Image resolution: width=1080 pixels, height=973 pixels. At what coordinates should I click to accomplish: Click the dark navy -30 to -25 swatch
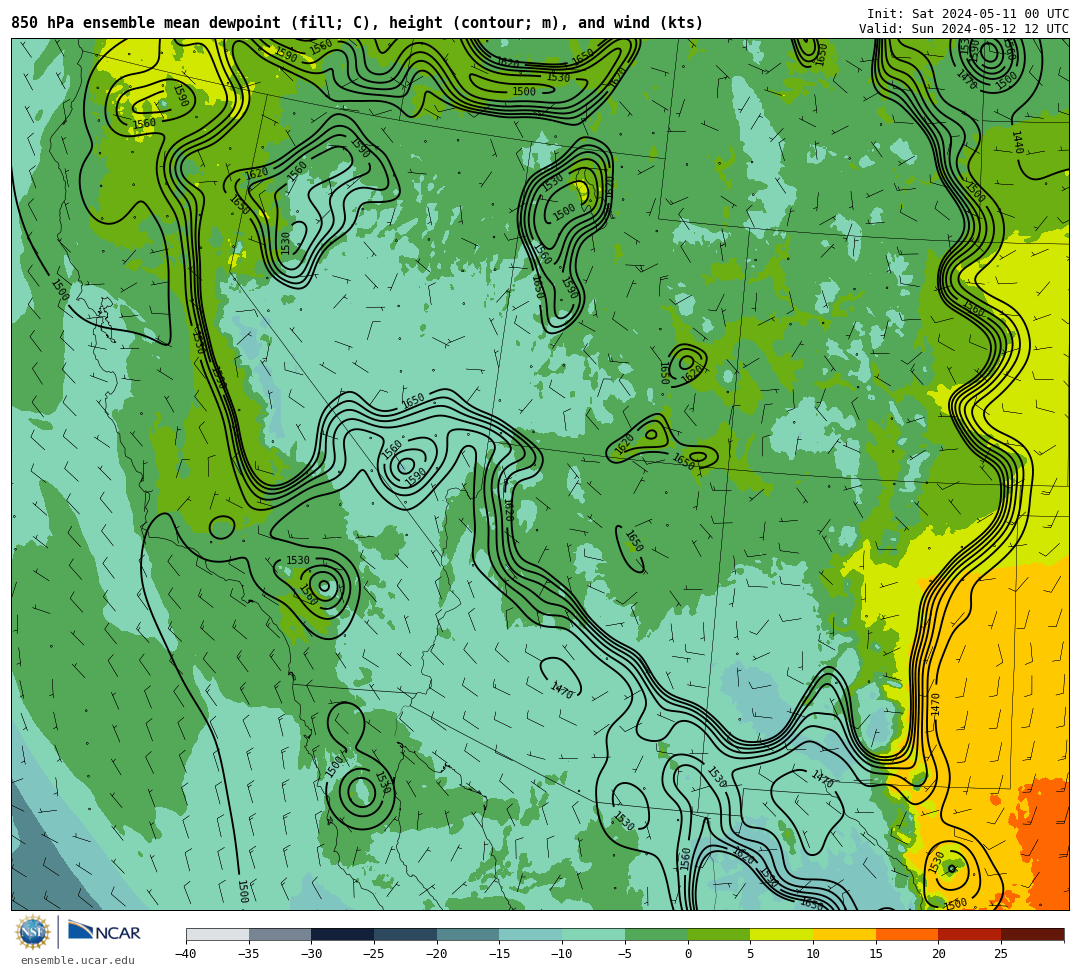point(343,934)
